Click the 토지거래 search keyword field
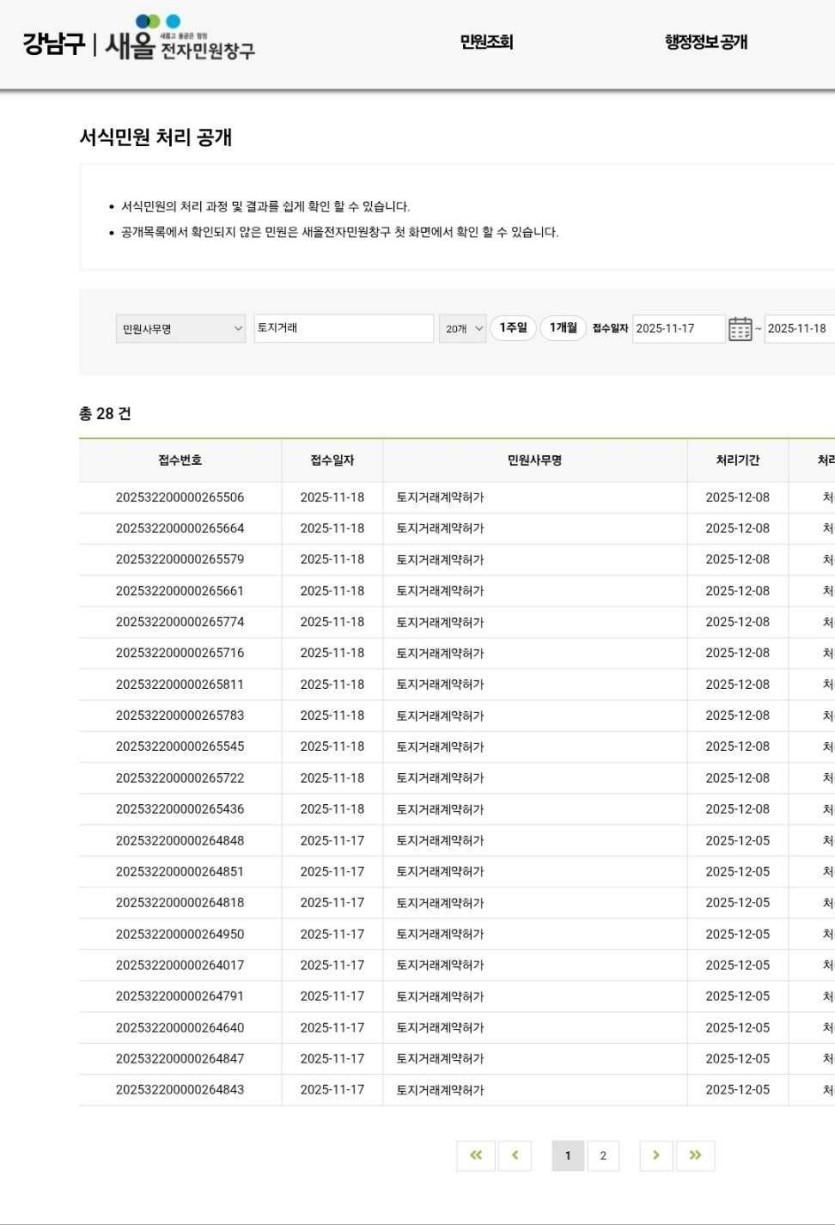835x1225 pixels. 343,329
